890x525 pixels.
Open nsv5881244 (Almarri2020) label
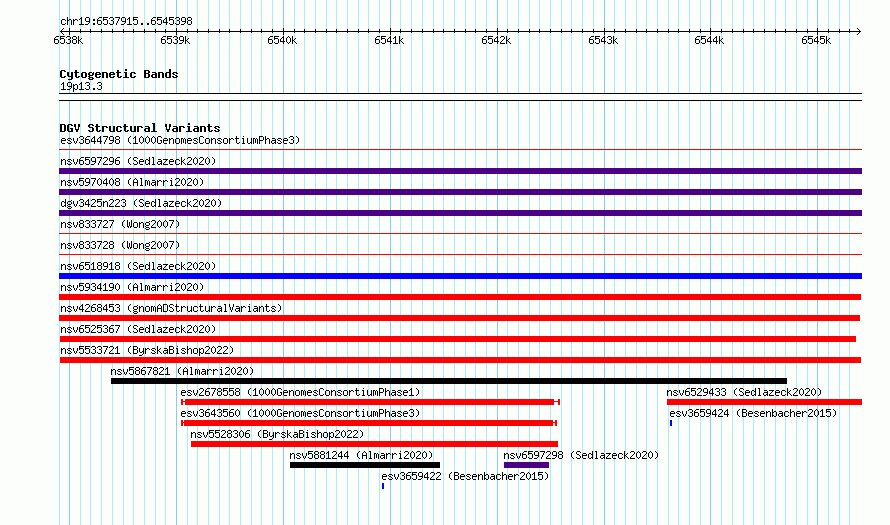coord(361,455)
